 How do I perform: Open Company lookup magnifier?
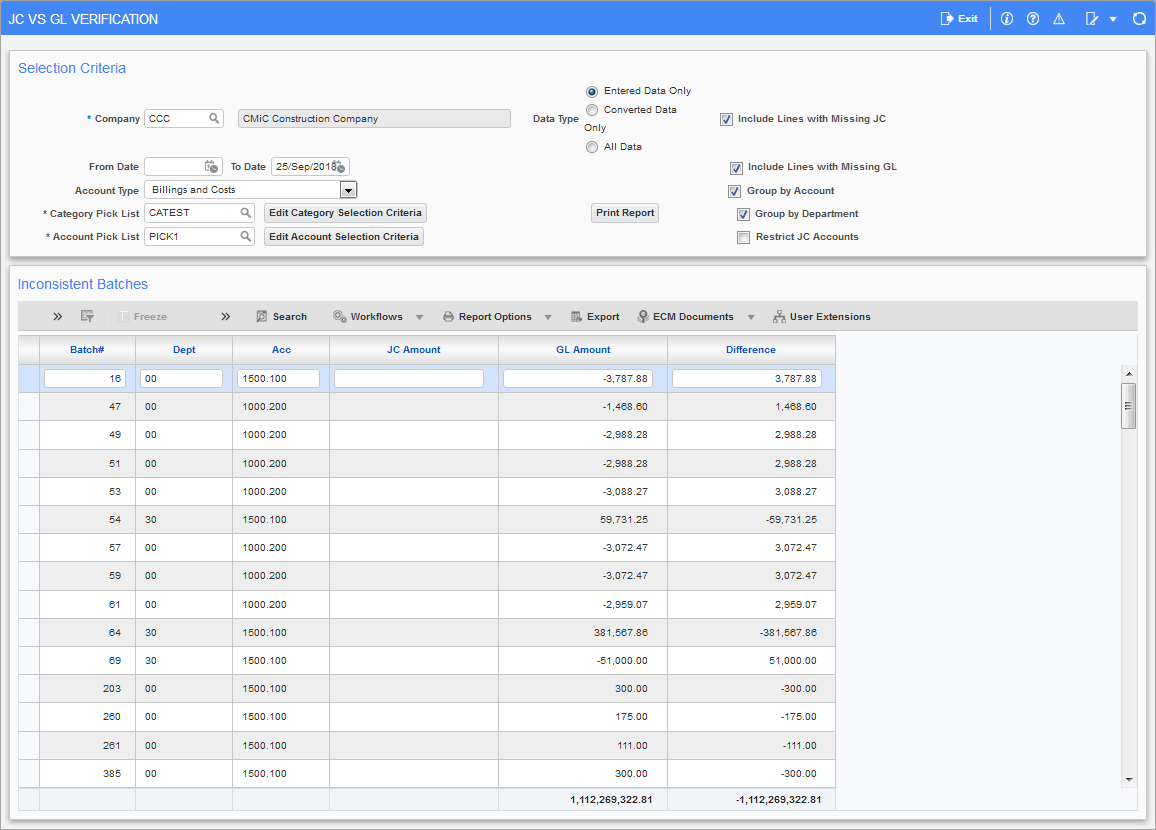click(x=214, y=118)
